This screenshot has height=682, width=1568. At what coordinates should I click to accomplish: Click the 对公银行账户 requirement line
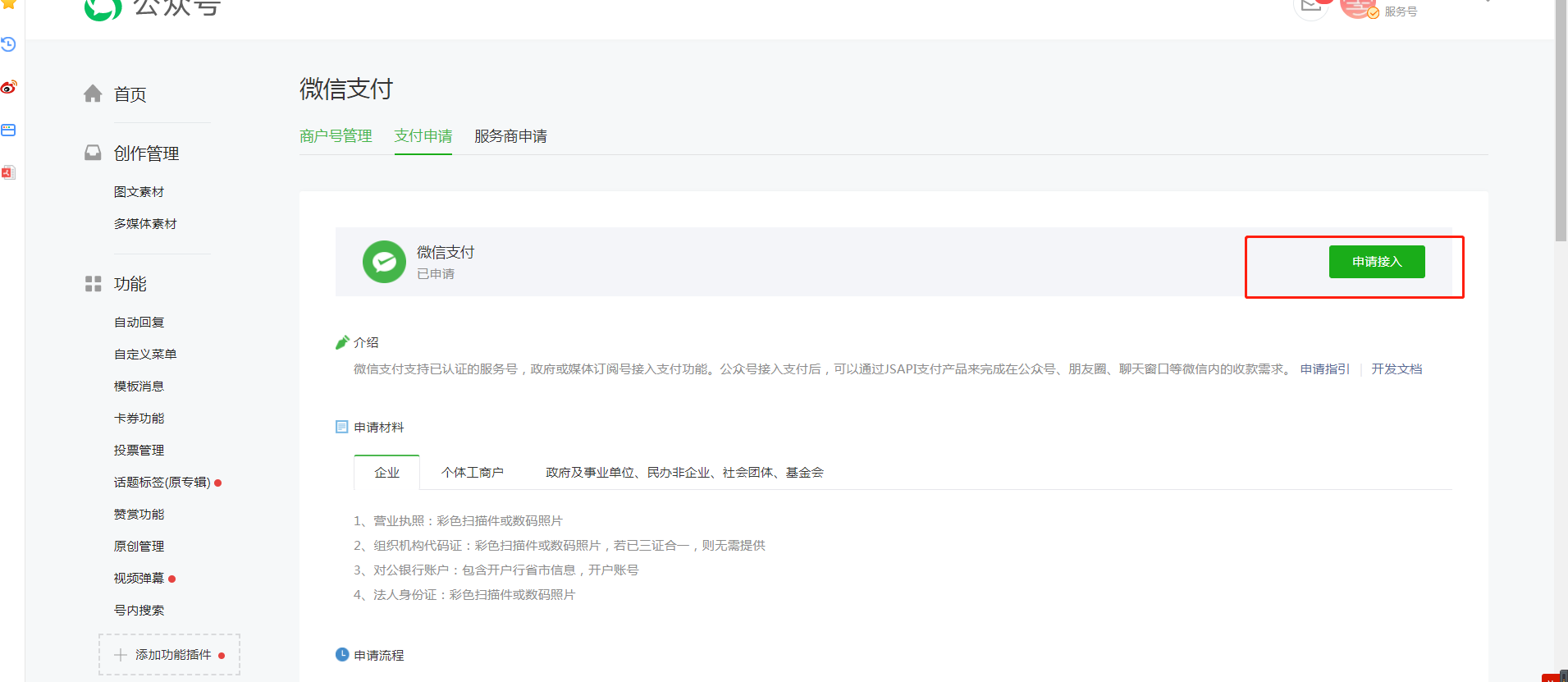tap(496, 570)
